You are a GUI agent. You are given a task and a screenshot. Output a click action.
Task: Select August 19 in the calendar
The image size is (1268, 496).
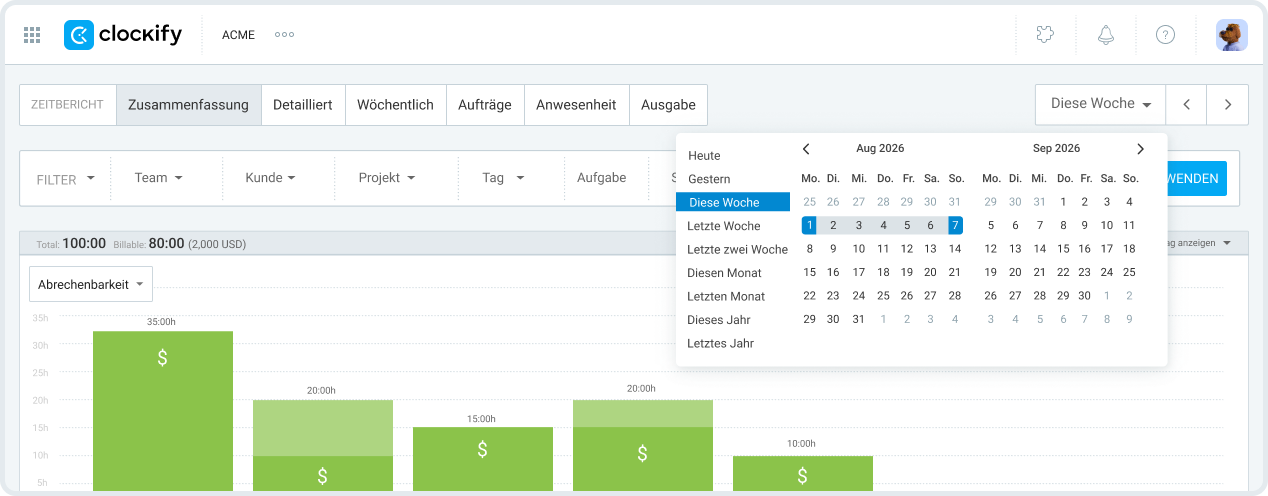(906, 272)
